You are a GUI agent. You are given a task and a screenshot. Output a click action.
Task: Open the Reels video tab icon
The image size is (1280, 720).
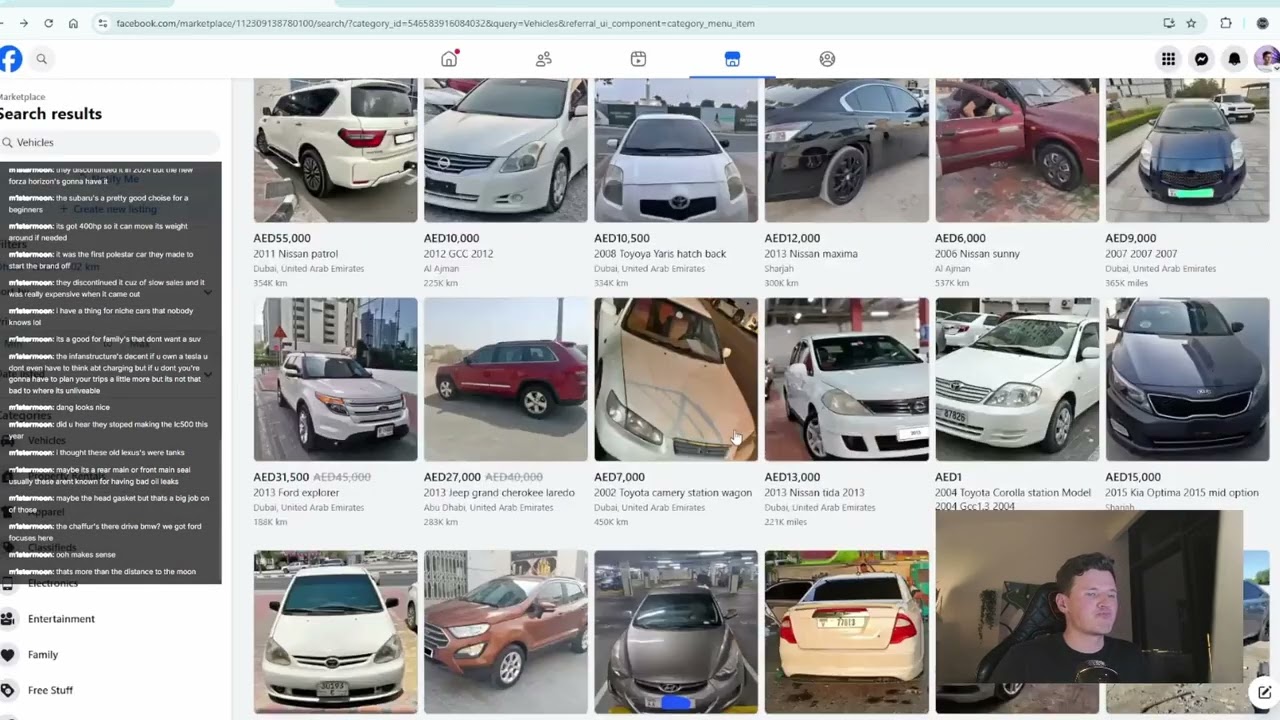click(638, 59)
